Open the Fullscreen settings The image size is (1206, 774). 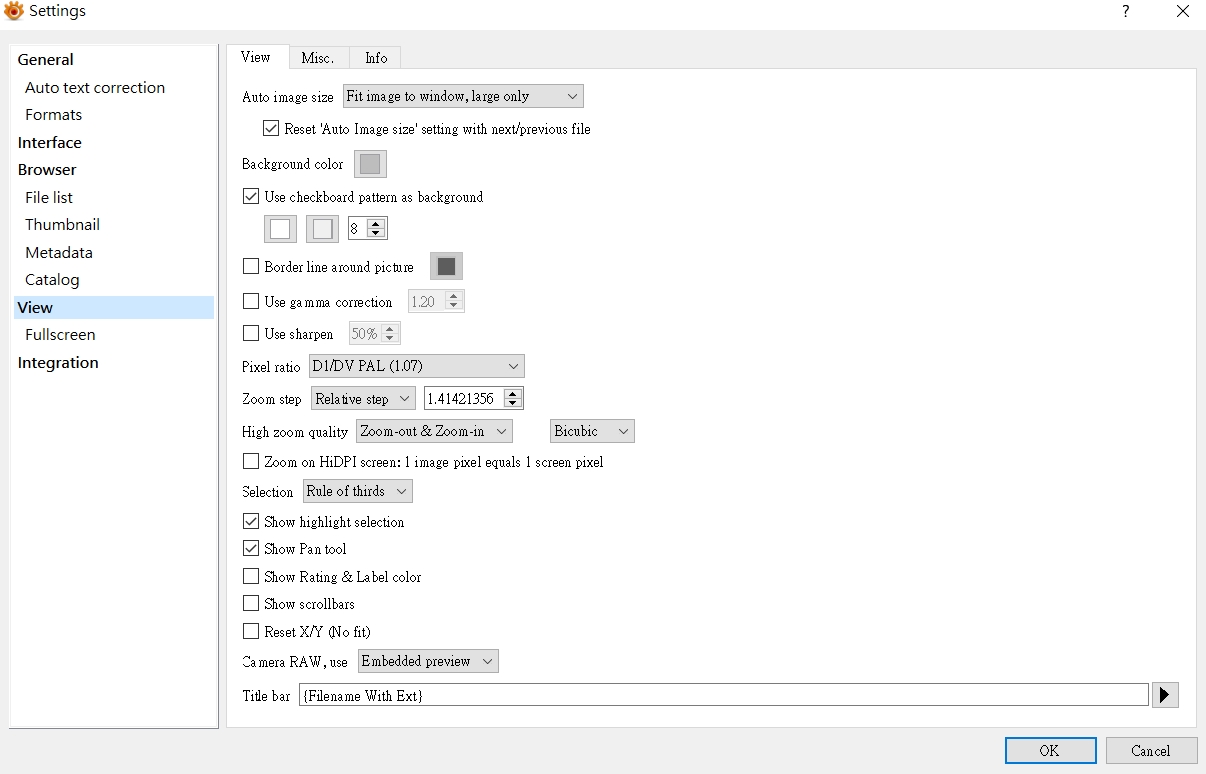(x=61, y=335)
